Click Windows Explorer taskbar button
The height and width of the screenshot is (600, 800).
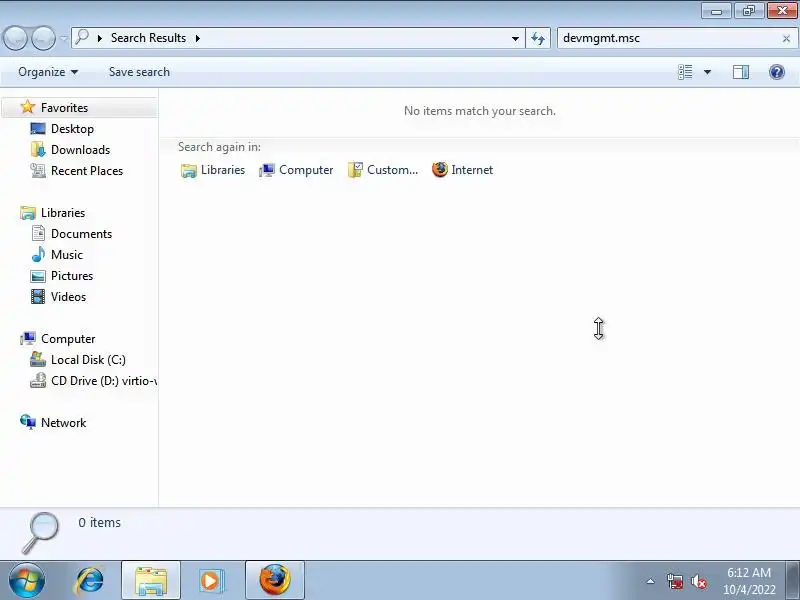pos(151,581)
